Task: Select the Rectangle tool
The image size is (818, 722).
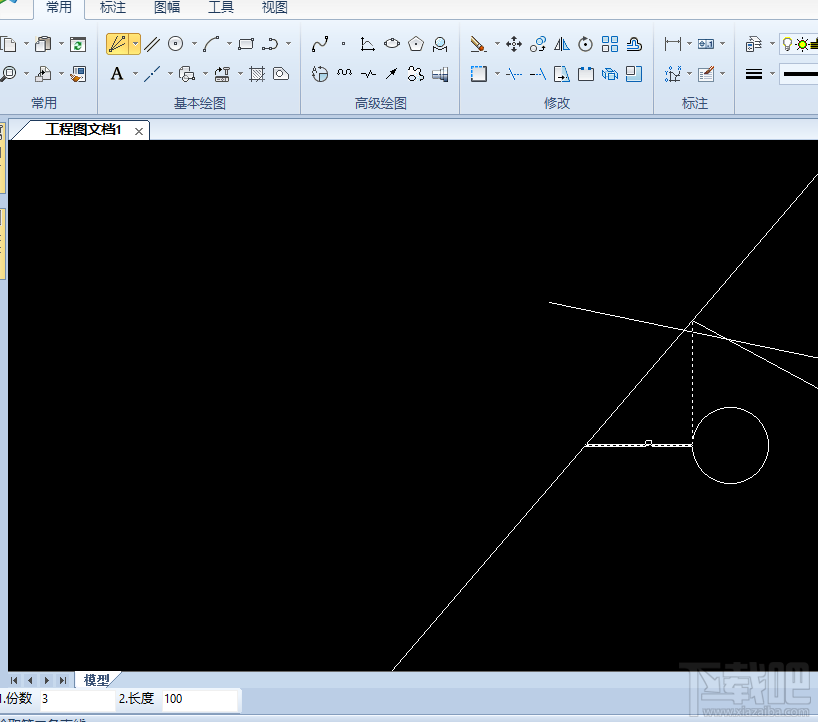Action: [x=246, y=44]
